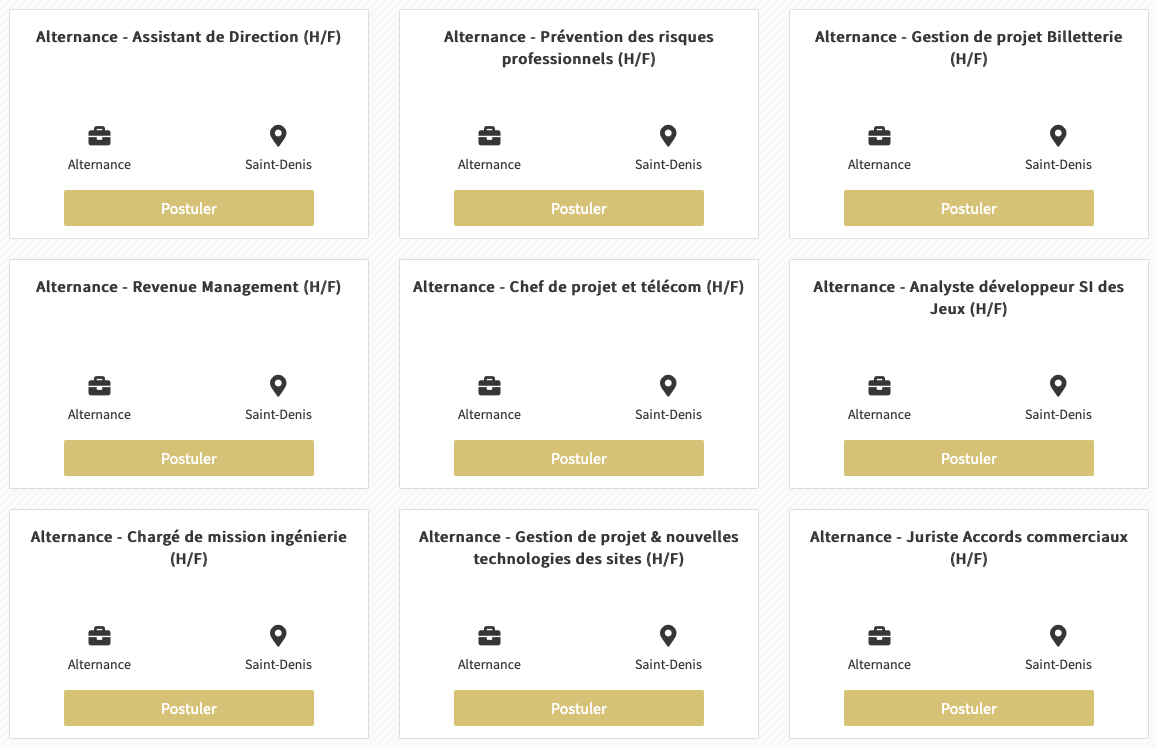This screenshot has width=1156, height=748.
Task: Click briefcase icon in Prévention des risques card
Action: click(490, 136)
